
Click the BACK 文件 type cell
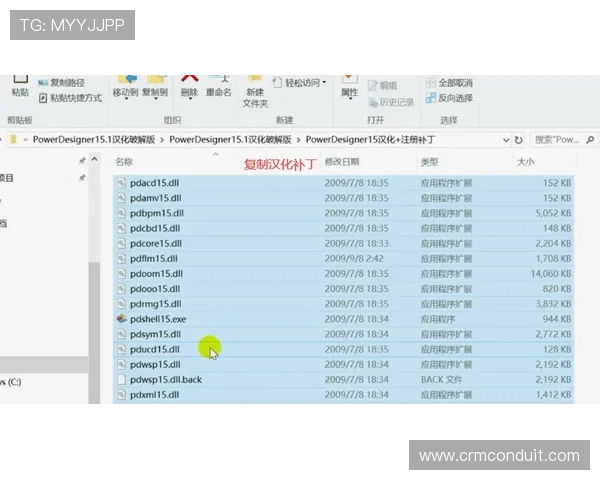click(442, 380)
